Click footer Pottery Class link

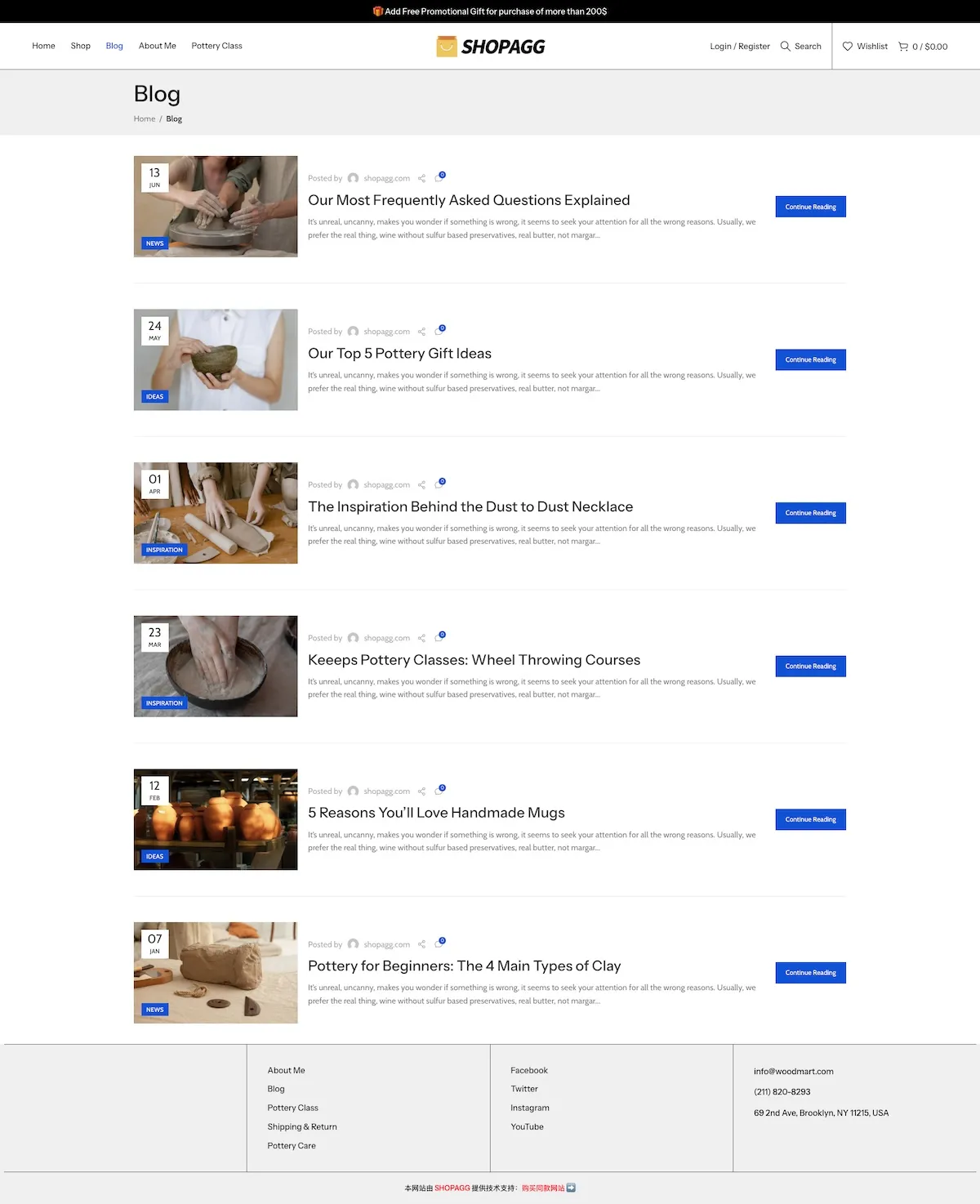(292, 1108)
